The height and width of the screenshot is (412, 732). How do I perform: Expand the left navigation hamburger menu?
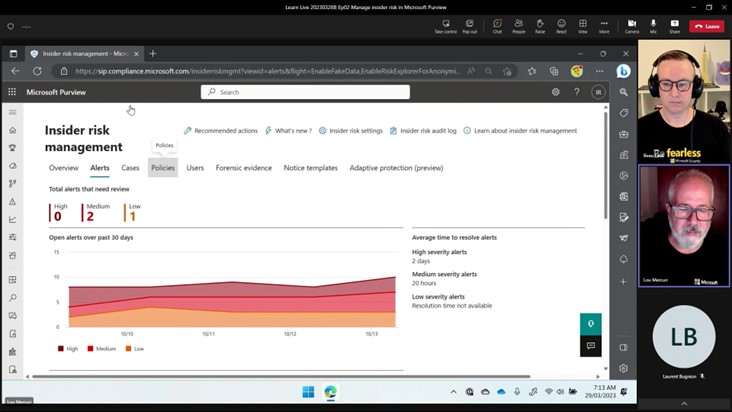click(x=12, y=112)
